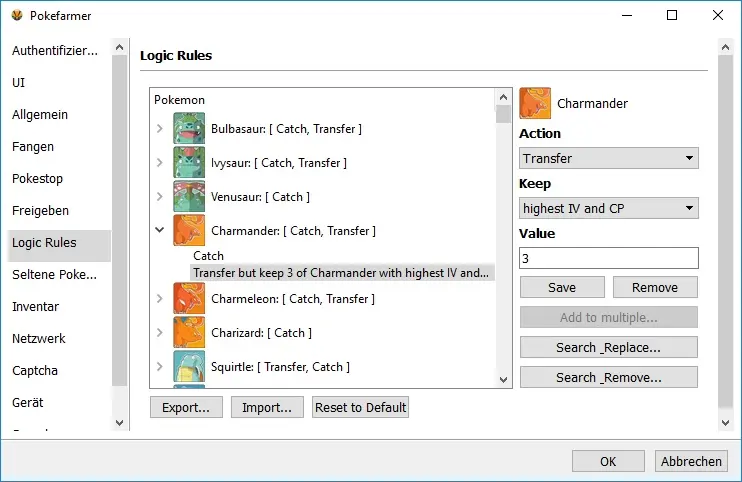The width and height of the screenshot is (742, 482).
Task: Select the Catch rule under Charmander
Action: click(x=209, y=256)
